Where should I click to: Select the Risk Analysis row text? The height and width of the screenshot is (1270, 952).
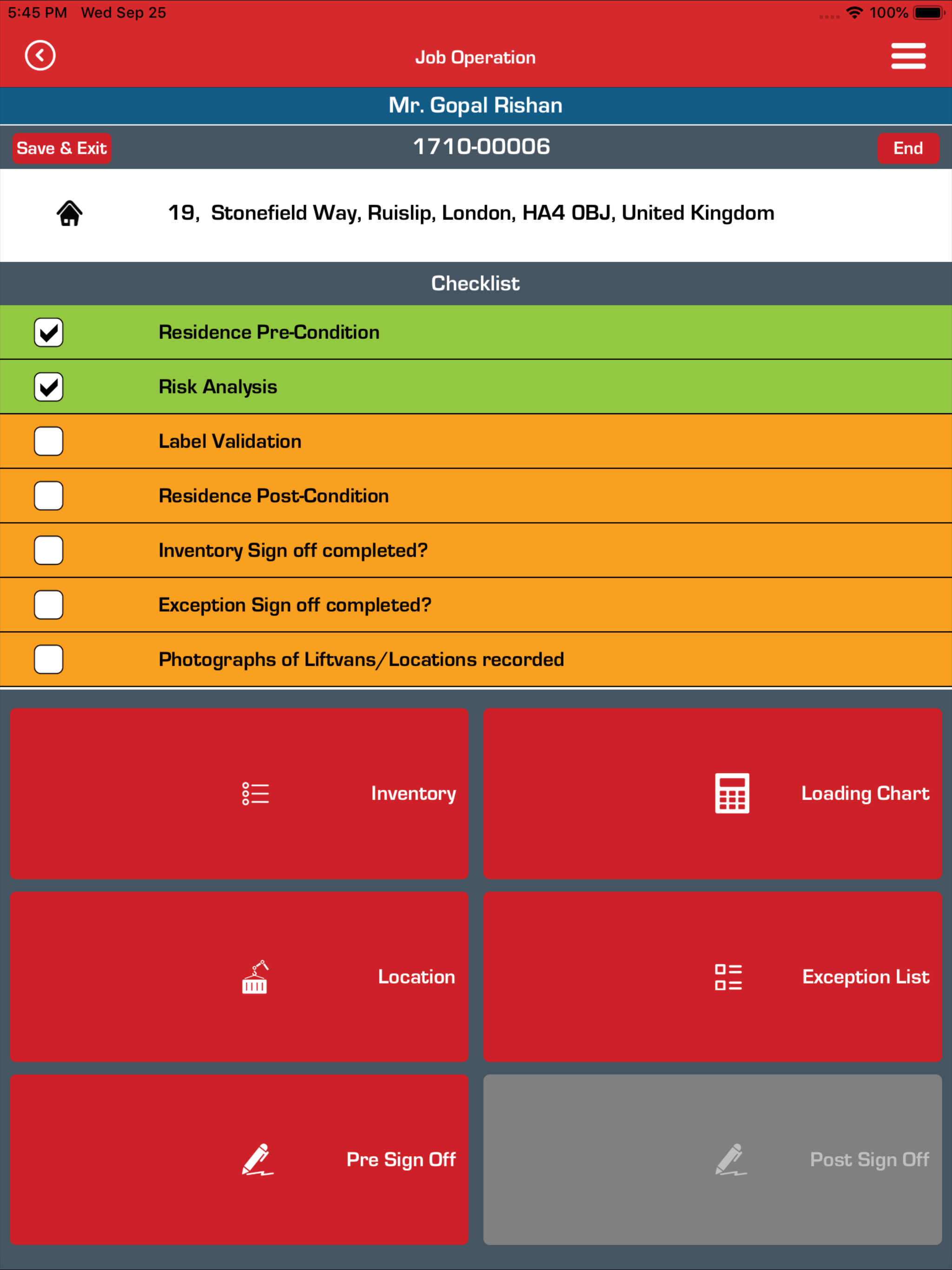point(218,387)
